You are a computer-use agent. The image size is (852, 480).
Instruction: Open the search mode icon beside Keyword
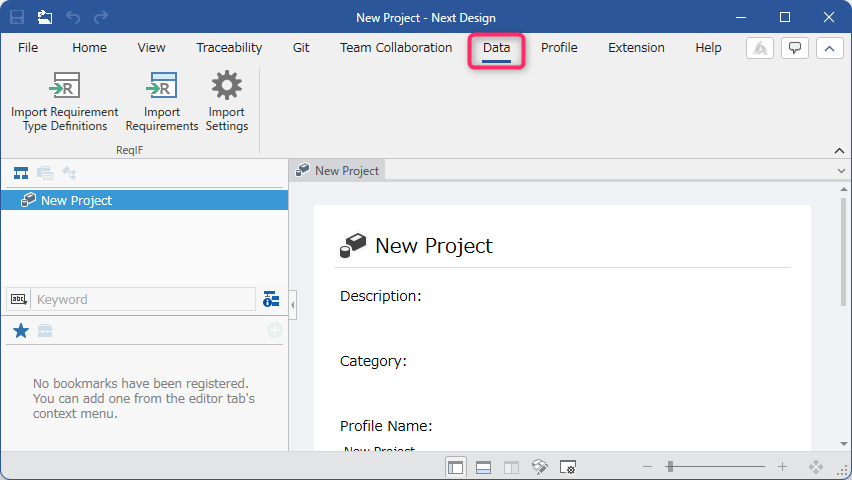[18, 299]
